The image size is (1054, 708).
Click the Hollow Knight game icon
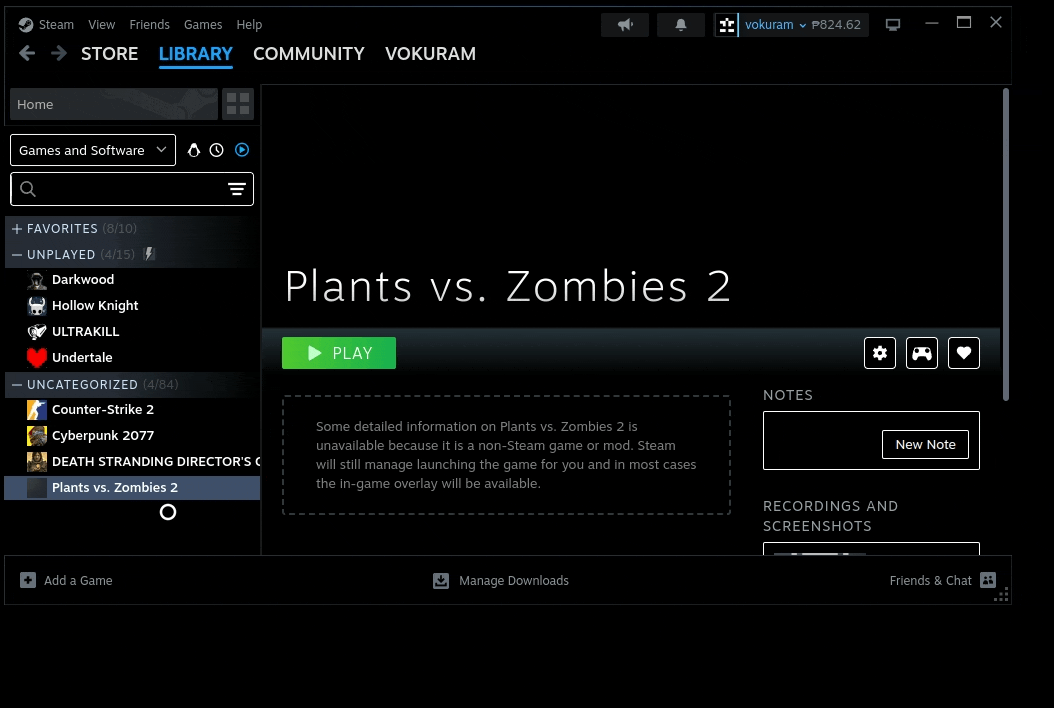tap(37, 306)
